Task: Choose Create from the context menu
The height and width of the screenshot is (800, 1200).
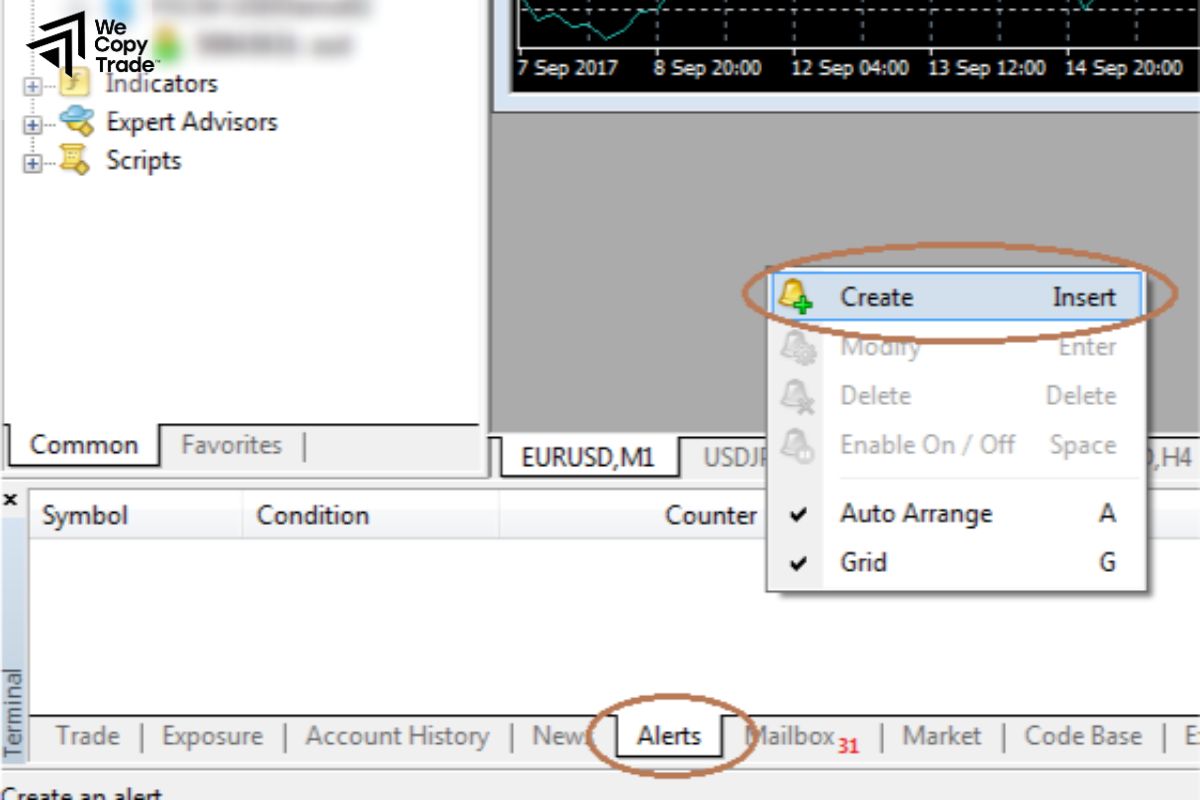Action: [x=876, y=297]
